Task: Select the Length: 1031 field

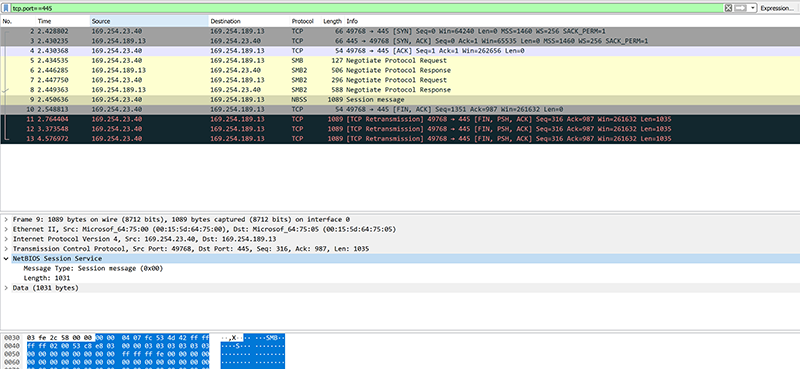Action: click(46, 278)
